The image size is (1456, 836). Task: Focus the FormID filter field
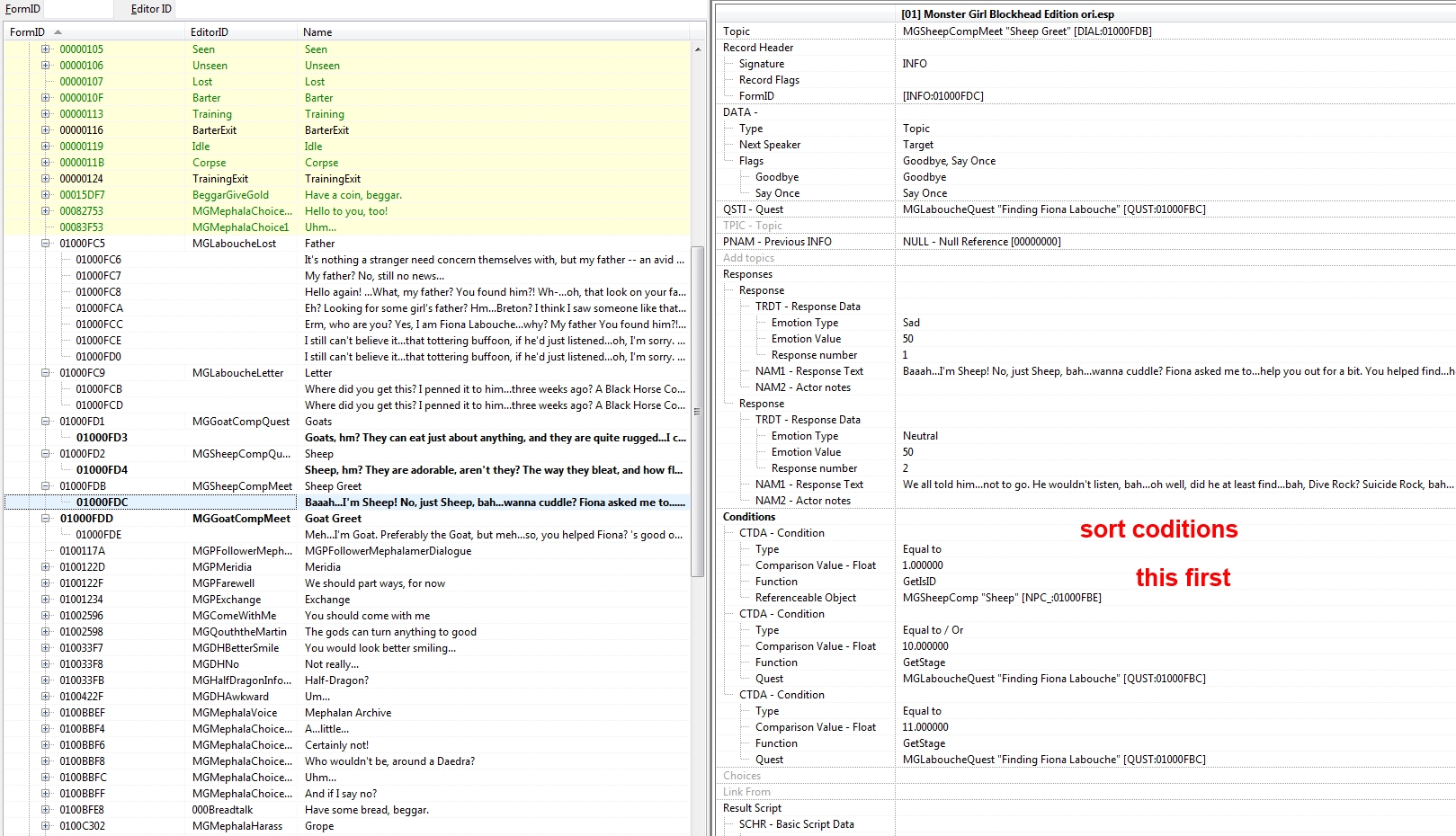coord(78,9)
